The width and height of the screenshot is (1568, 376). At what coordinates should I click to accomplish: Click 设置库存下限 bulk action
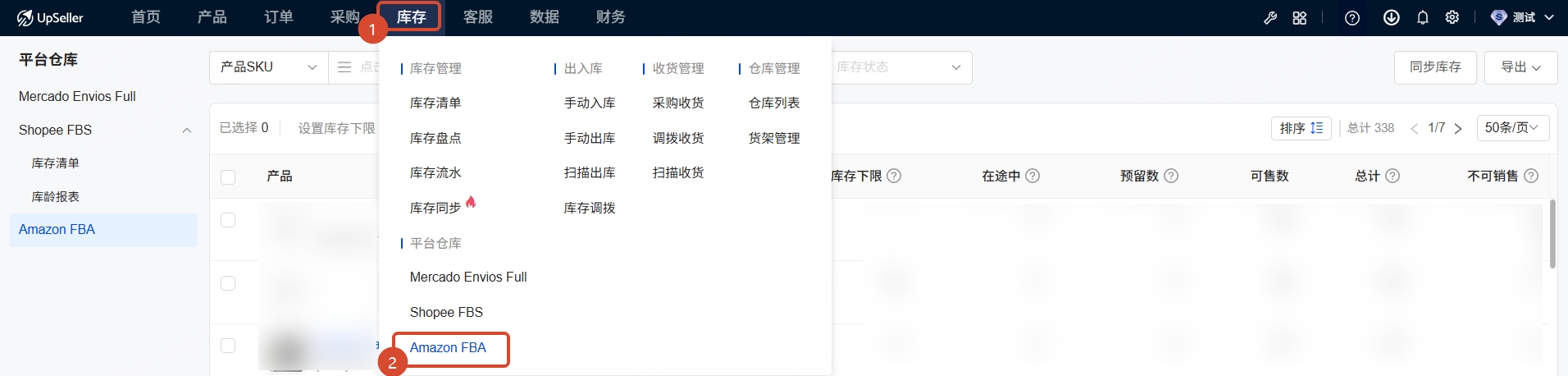point(337,129)
